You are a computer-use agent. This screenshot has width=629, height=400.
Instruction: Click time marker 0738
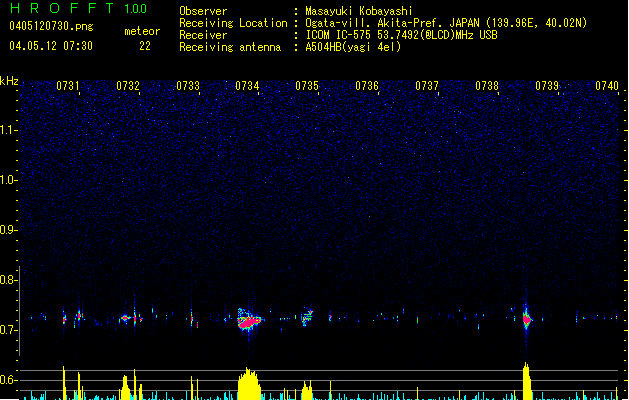click(x=487, y=86)
